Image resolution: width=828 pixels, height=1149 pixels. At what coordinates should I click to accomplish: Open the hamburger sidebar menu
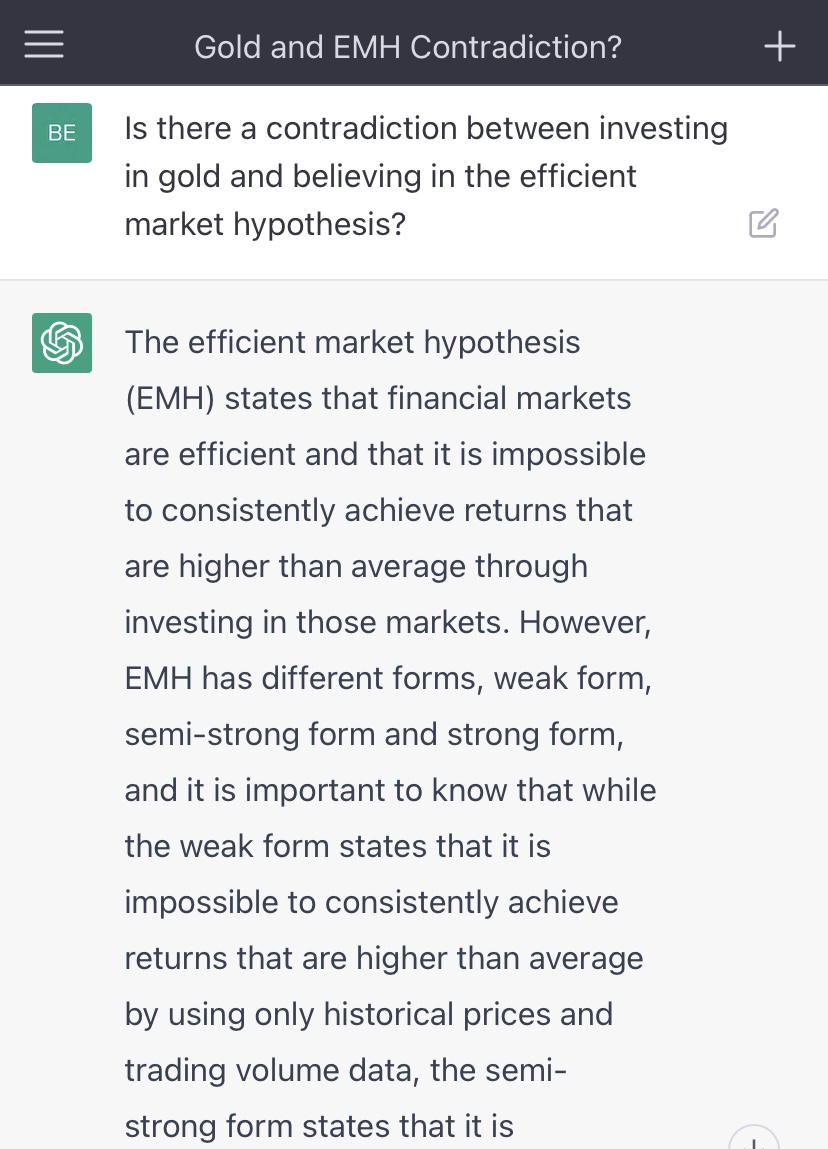[x=44, y=45]
